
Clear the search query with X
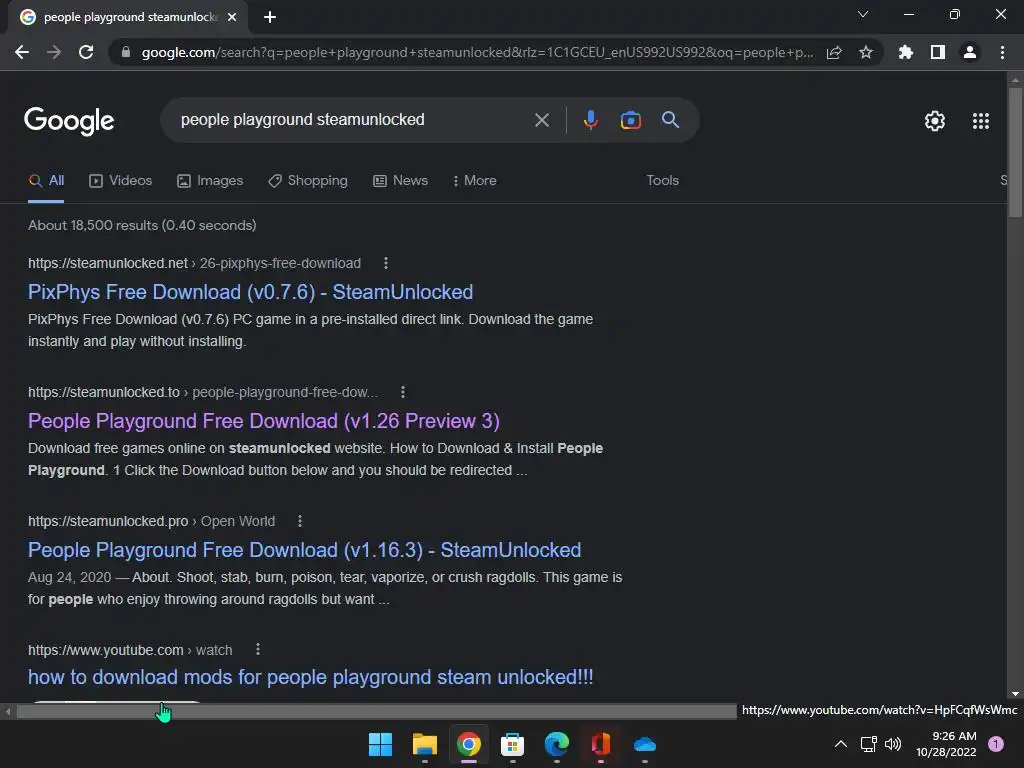[x=542, y=120]
